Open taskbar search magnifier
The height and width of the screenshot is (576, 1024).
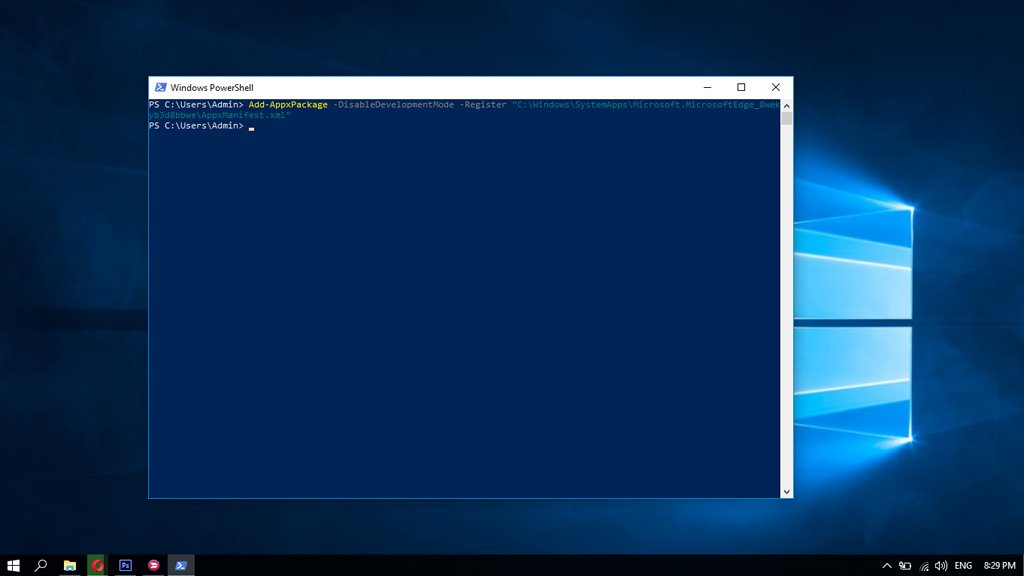point(40,566)
